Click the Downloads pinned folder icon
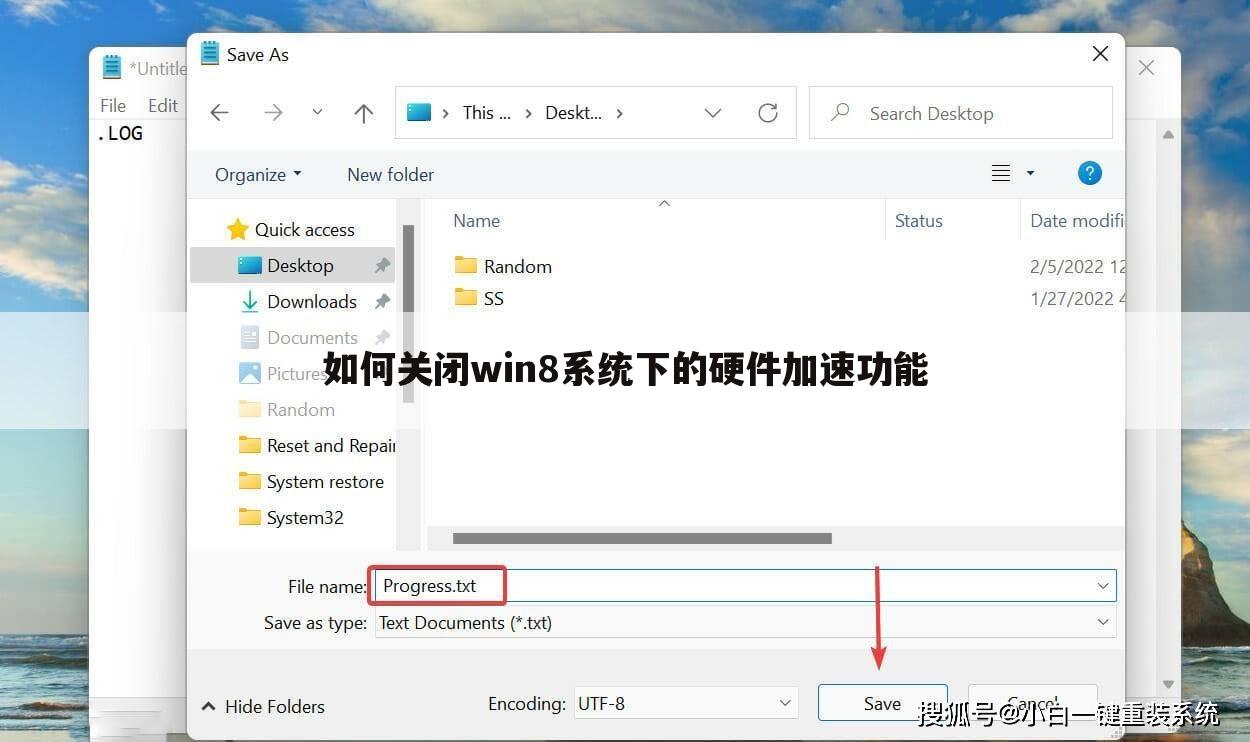This screenshot has width=1250, height=742. tap(249, 301)
